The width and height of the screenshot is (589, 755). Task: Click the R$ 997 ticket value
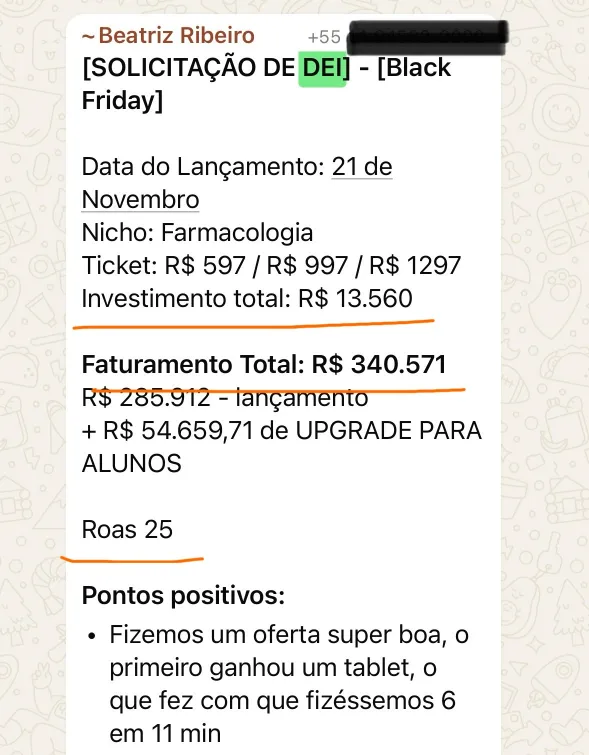point(307,265)
